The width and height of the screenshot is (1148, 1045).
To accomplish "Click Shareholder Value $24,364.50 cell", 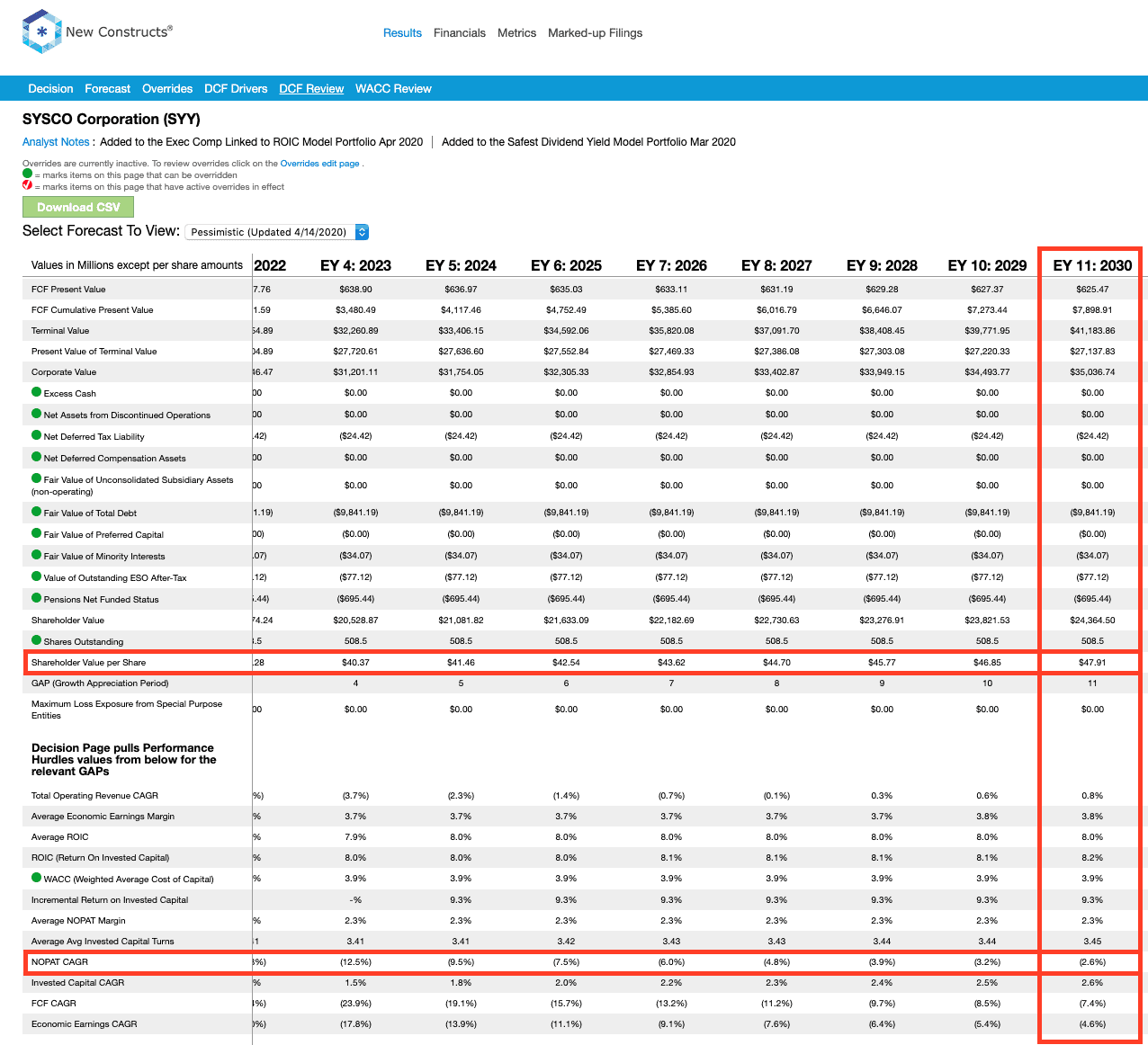I will (1092, 620).
